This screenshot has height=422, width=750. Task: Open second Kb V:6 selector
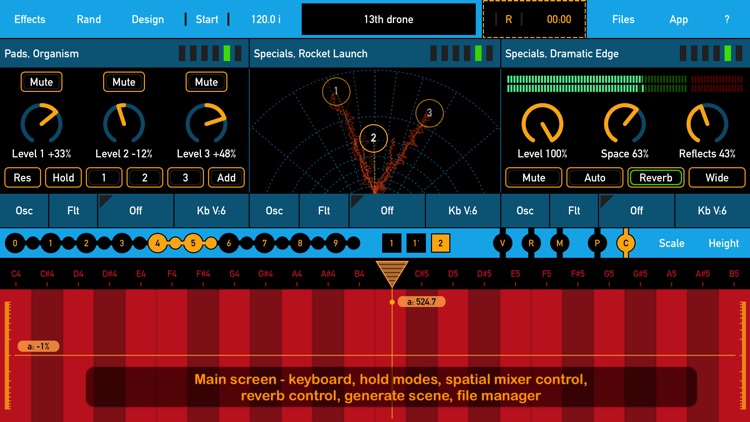coord(463,211)
